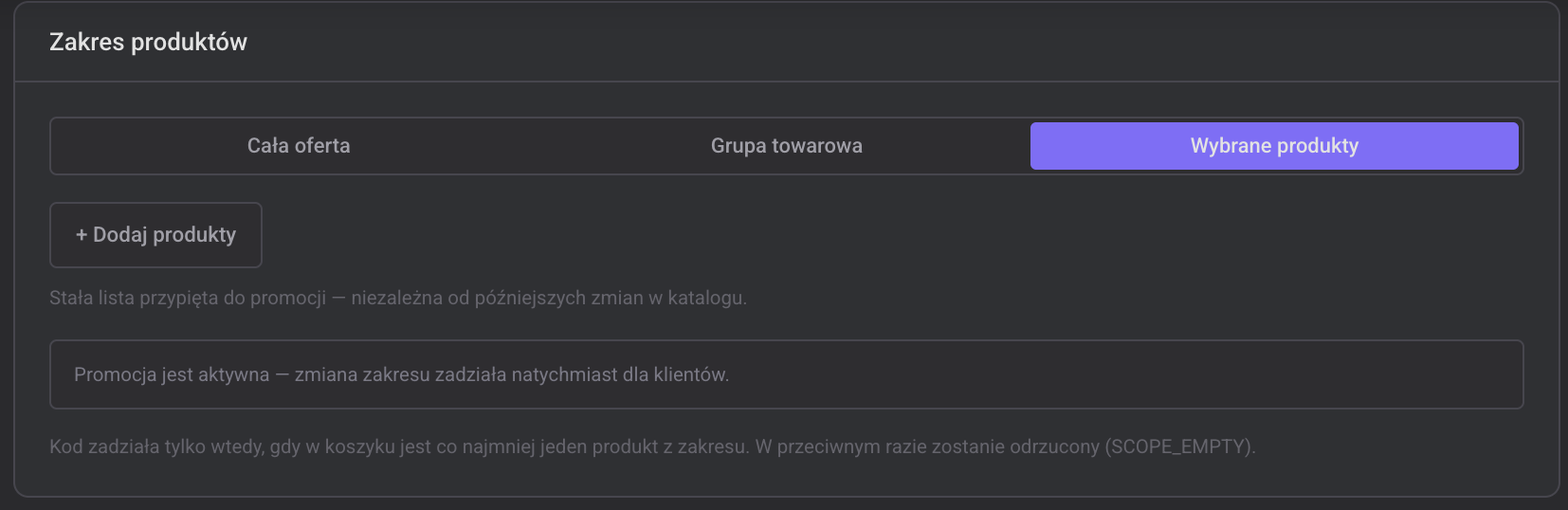
Task: Click the Promocja jest aktywna notice box
Action: click(x=786, y=374)
